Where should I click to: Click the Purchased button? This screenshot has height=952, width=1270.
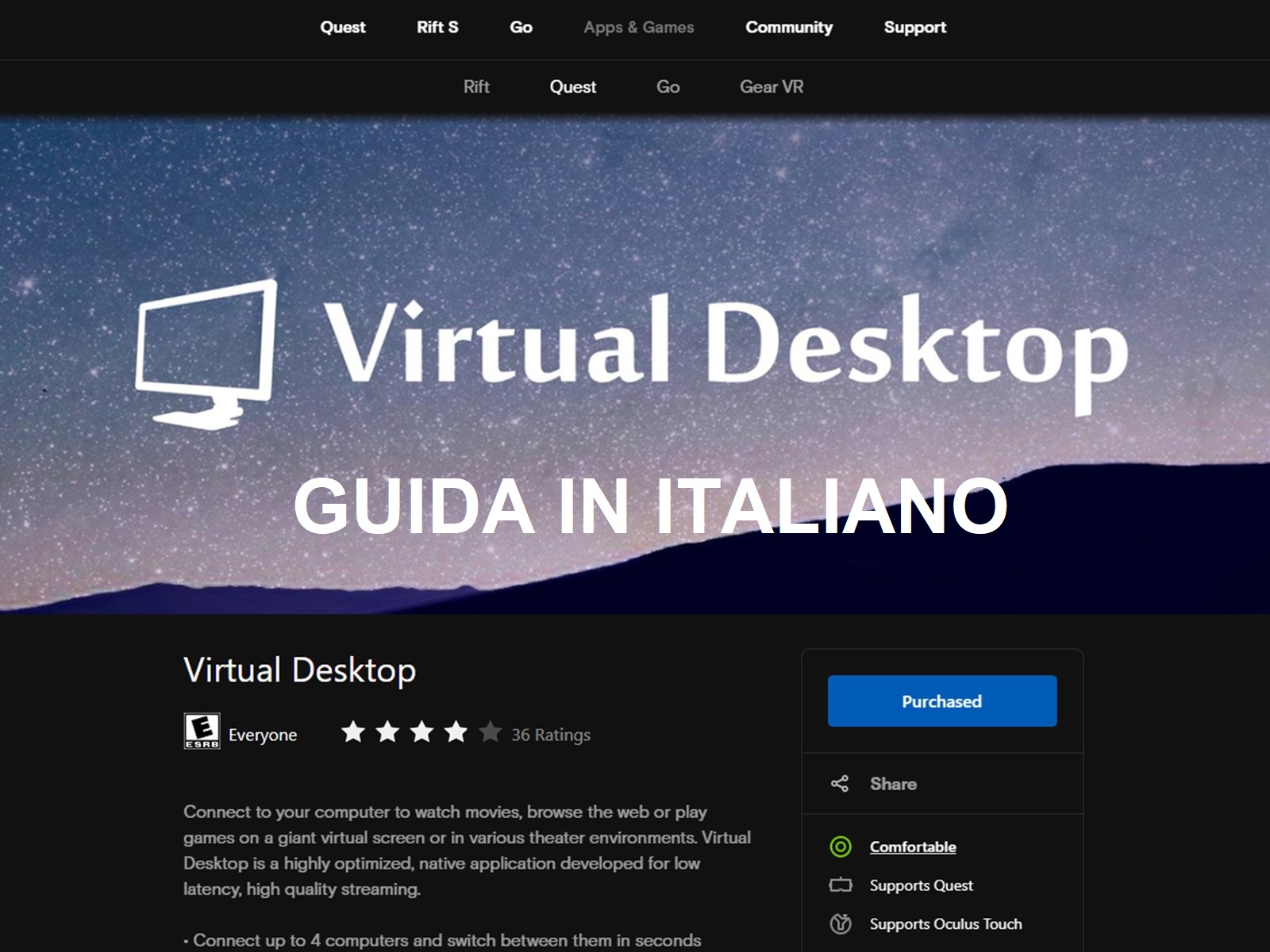(x=942, y=701)
